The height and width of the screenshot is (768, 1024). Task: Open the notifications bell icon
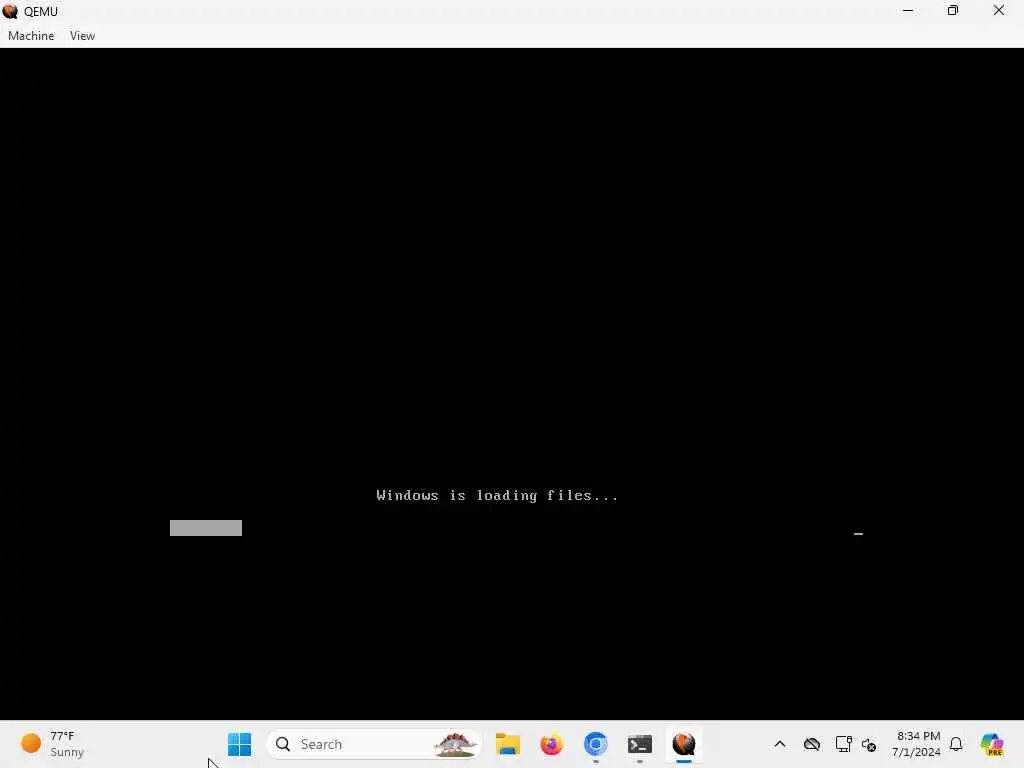coord(956,744)
